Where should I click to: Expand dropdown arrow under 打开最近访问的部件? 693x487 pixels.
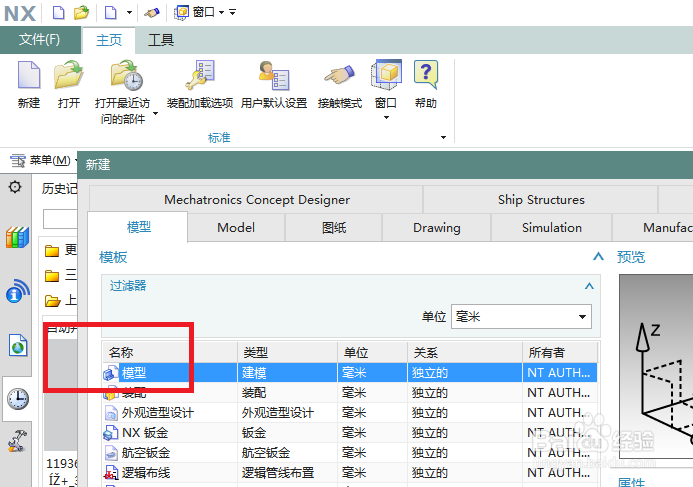coord(155,114)
